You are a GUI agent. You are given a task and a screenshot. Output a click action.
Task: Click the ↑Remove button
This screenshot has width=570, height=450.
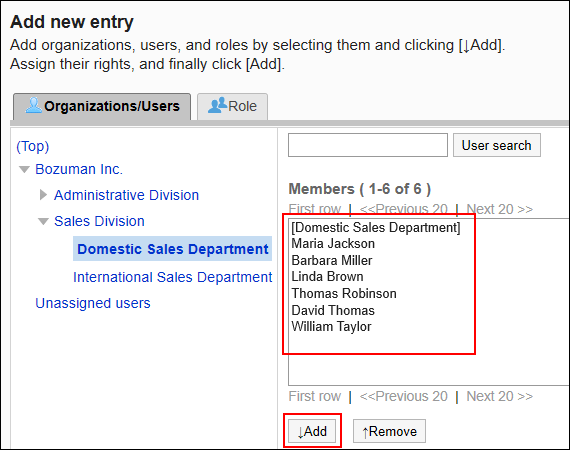point(389,431)
